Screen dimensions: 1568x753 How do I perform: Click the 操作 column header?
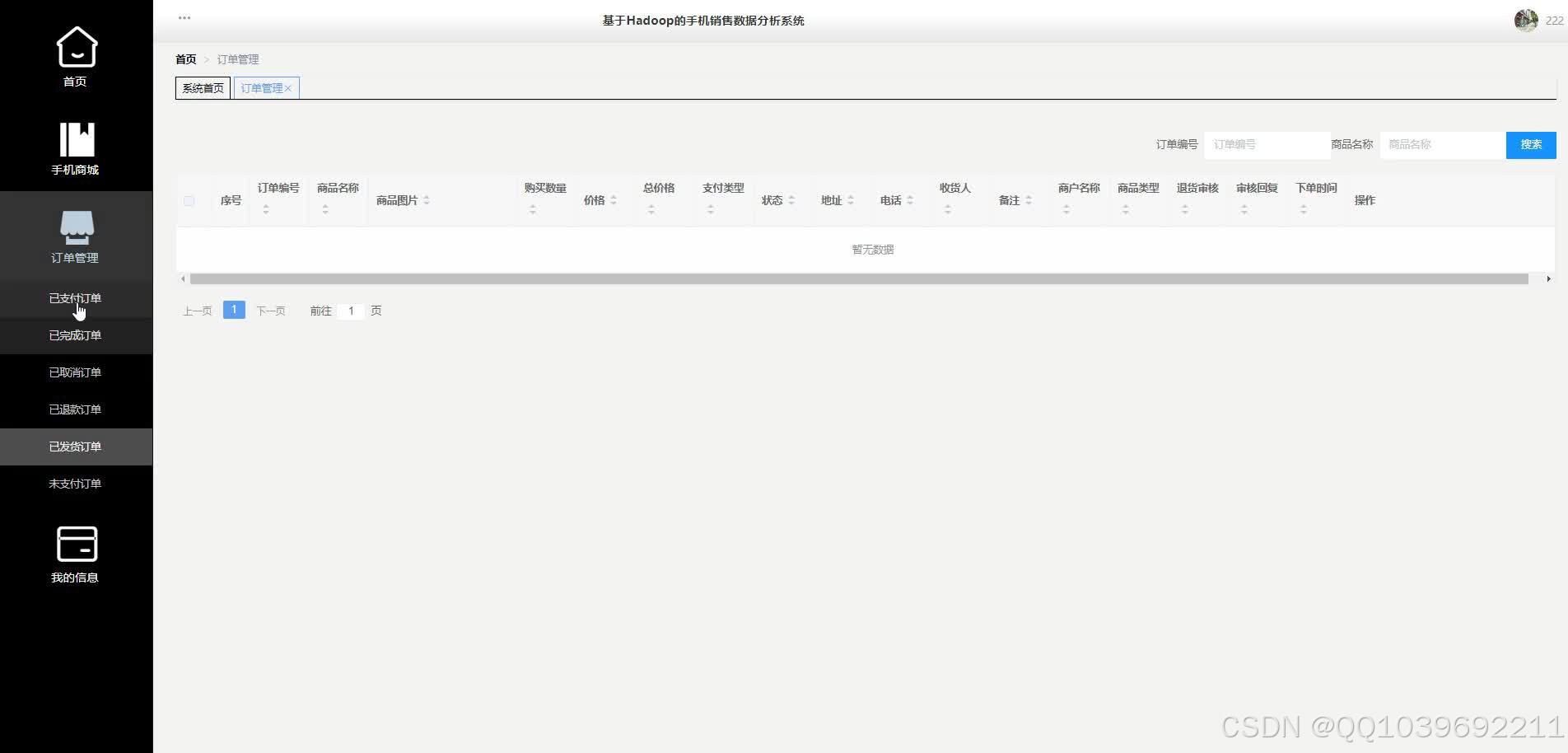[x=1365, y=200]
